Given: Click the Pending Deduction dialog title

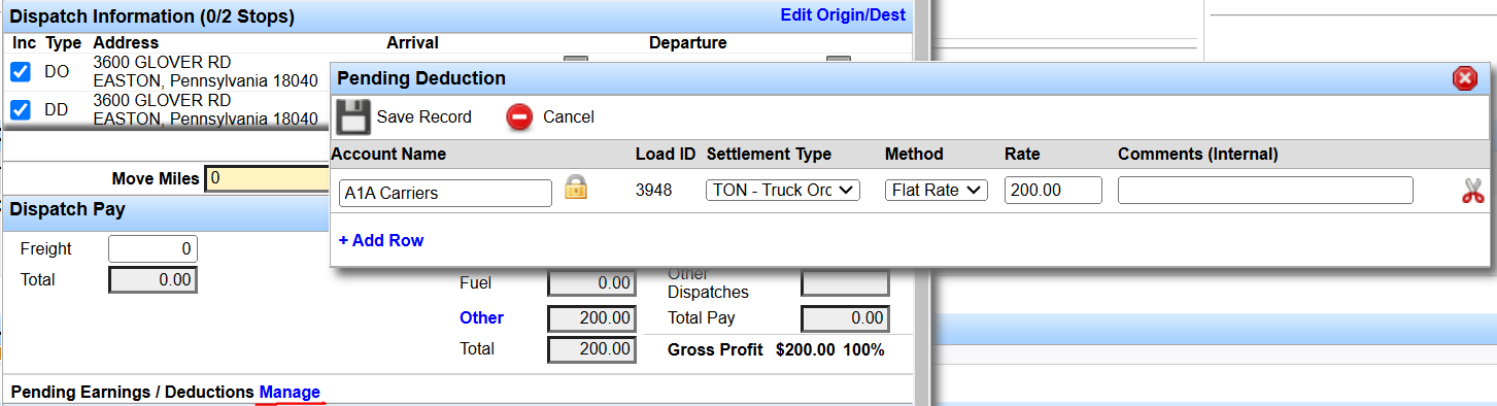Looking at the screenshot, I should click(x=421, y=78).
